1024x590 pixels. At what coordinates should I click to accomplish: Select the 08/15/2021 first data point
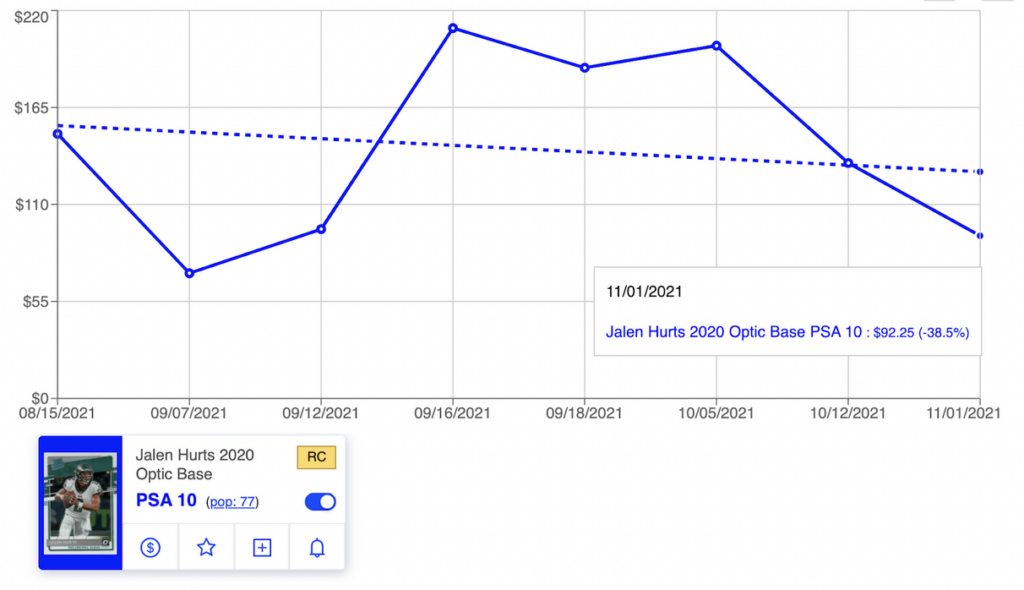[x=57, y=134]
